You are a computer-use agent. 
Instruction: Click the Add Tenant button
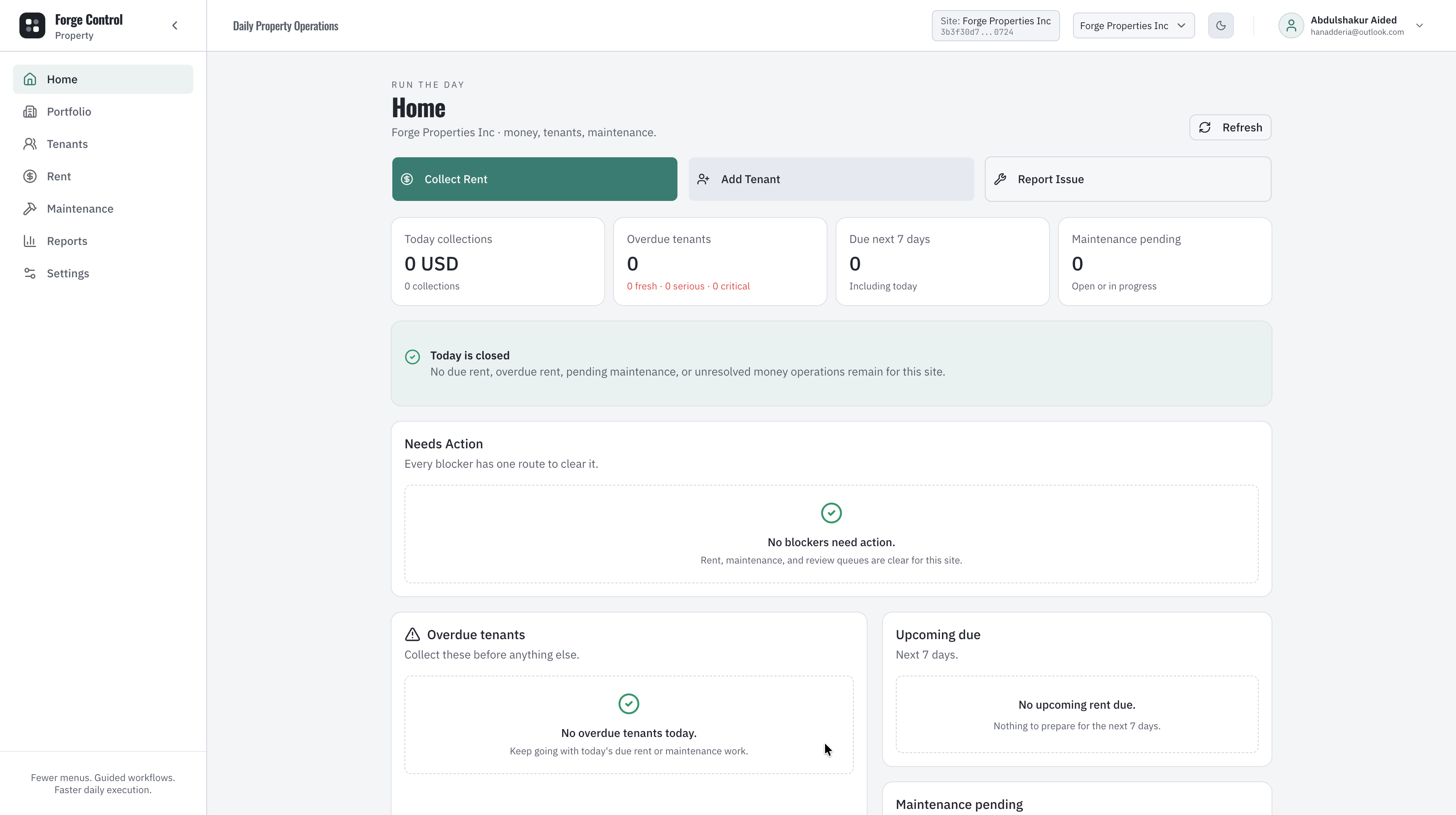(x=831, y=179)
